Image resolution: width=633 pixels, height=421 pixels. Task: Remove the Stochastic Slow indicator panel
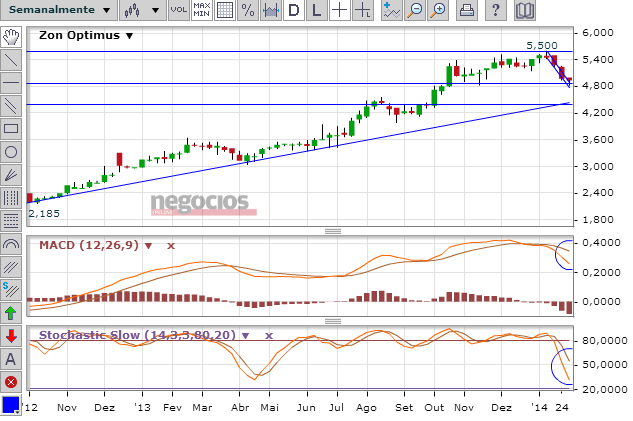[x=269, y=335]
